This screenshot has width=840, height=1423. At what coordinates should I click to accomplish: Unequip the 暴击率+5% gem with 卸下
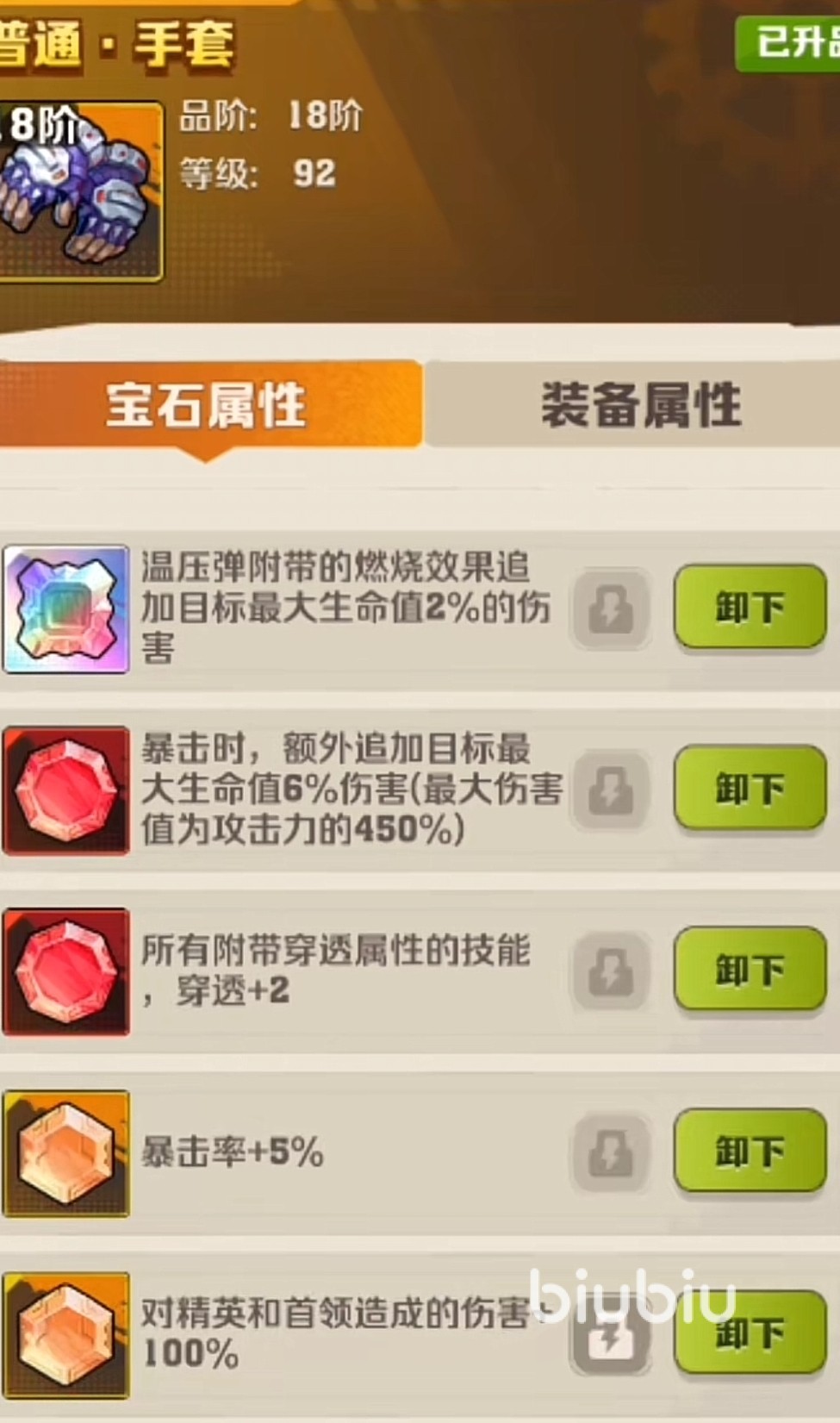[x=750, y=1152]
